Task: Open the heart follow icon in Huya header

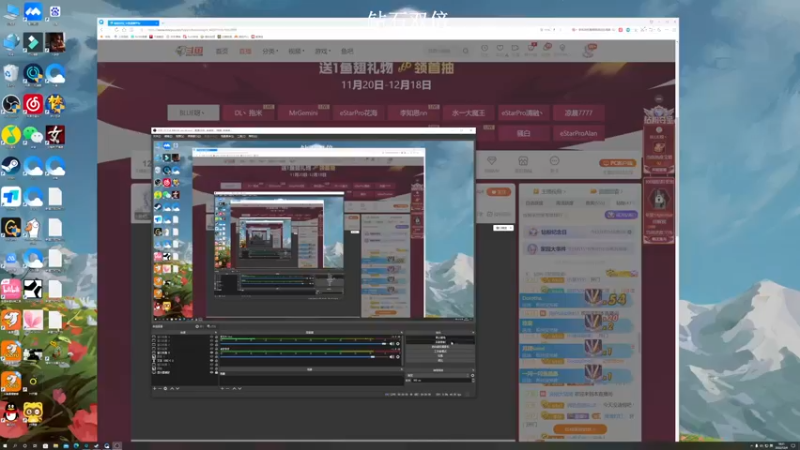Action: pyautogui.click(x=500, y=49)
